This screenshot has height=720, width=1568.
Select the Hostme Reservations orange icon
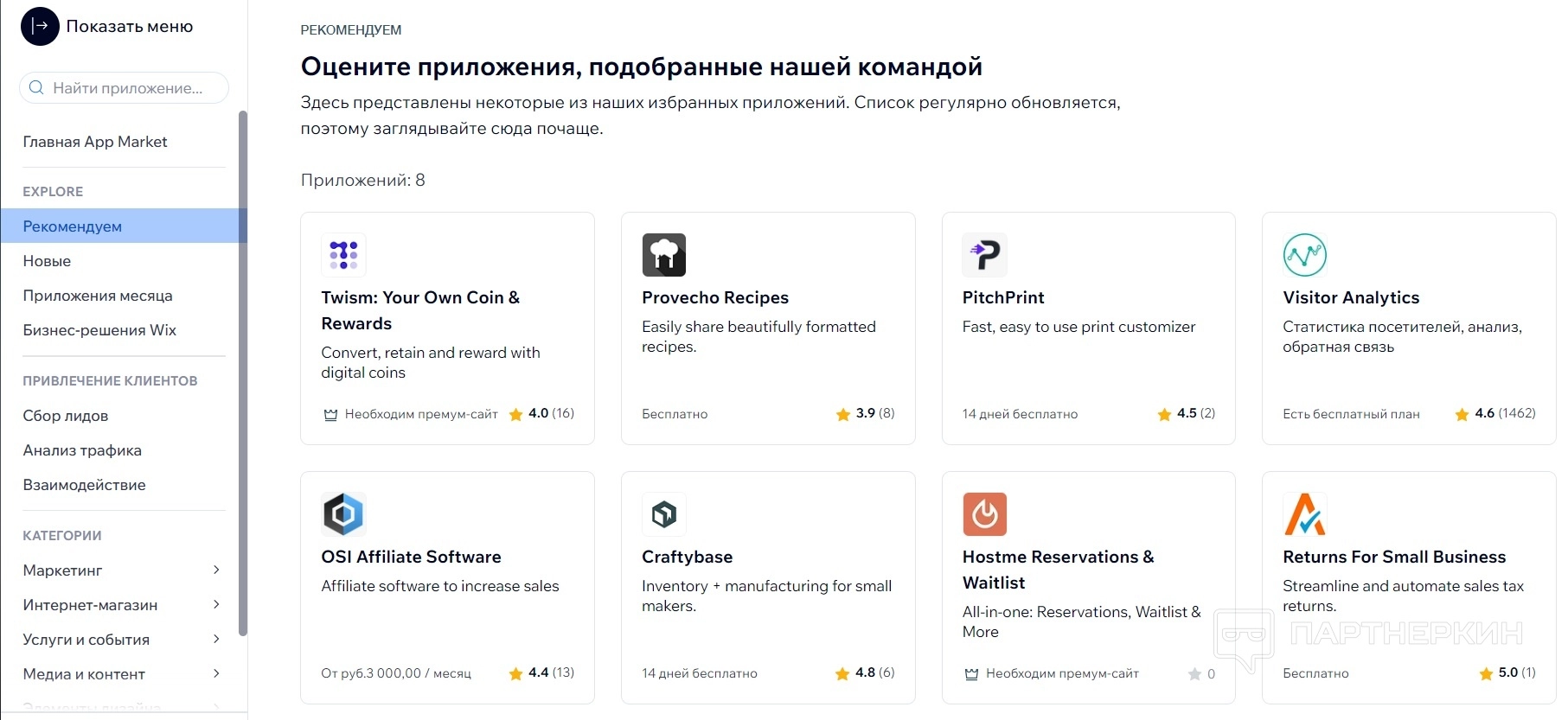point(985,514)
